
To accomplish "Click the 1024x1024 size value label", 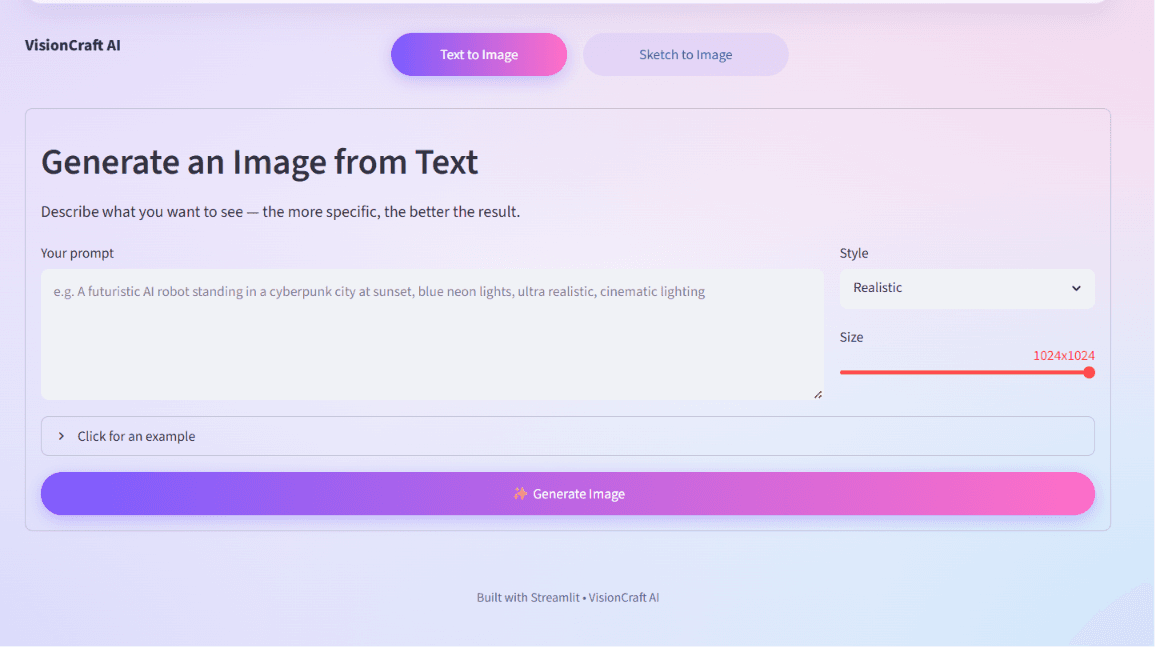I will point(1064,355).
